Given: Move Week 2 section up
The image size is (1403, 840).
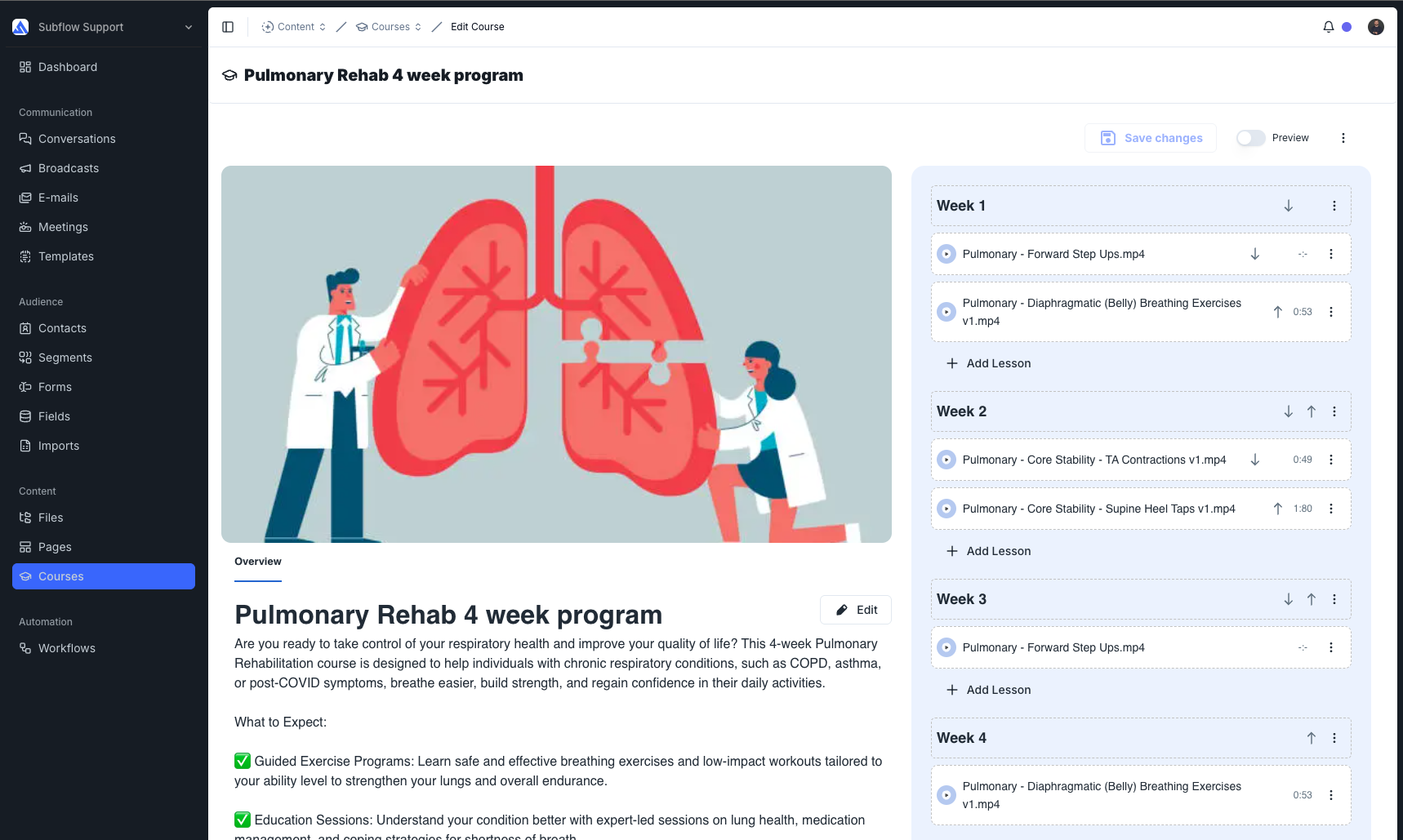Looking at the screenshot, I should click(x=1312, y=411).
